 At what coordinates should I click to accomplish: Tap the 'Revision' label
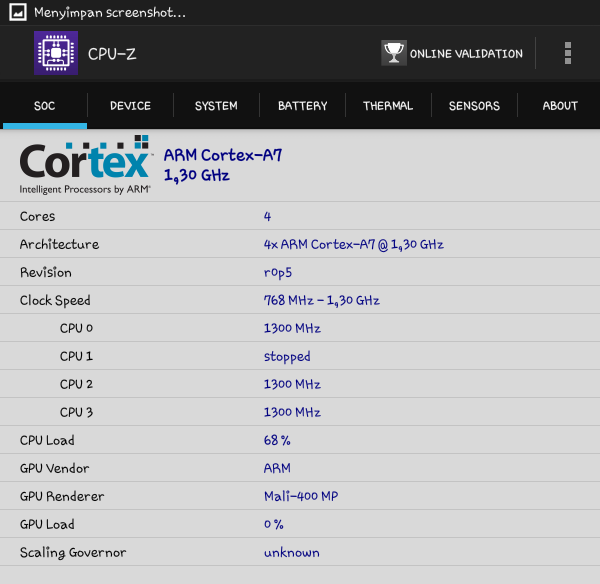point(46,272)
